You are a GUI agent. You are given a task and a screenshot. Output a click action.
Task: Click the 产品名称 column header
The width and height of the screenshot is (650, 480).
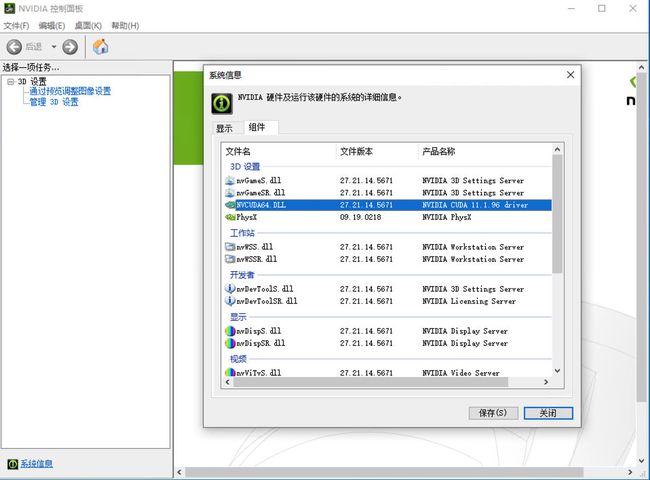click(x=485, y=151)
